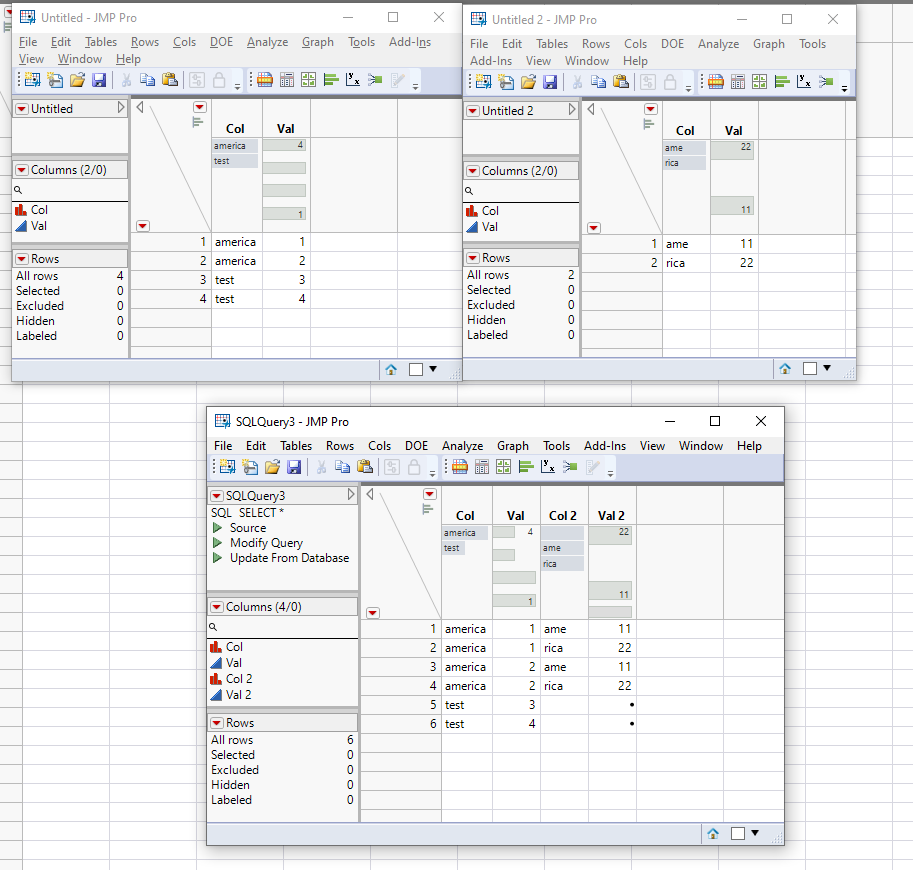The image size is (913, 870).
Task: Open Rows red triangle menu in Untitled 2
Action: 473,258
